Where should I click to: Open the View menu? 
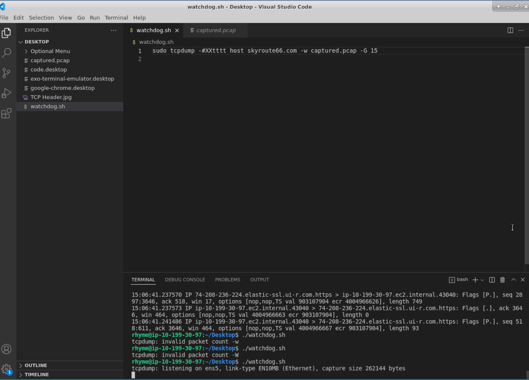(65, 18)
